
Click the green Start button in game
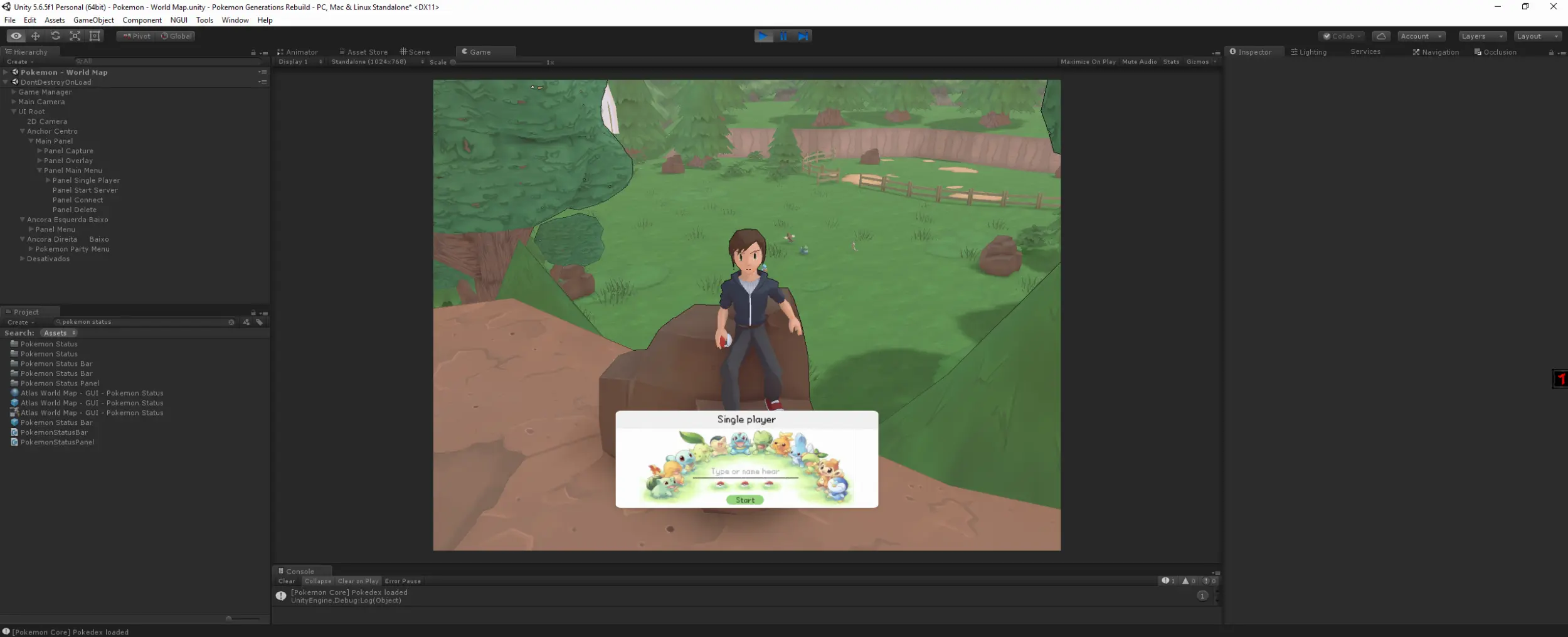pyautogui.click(x=745, y=500)
